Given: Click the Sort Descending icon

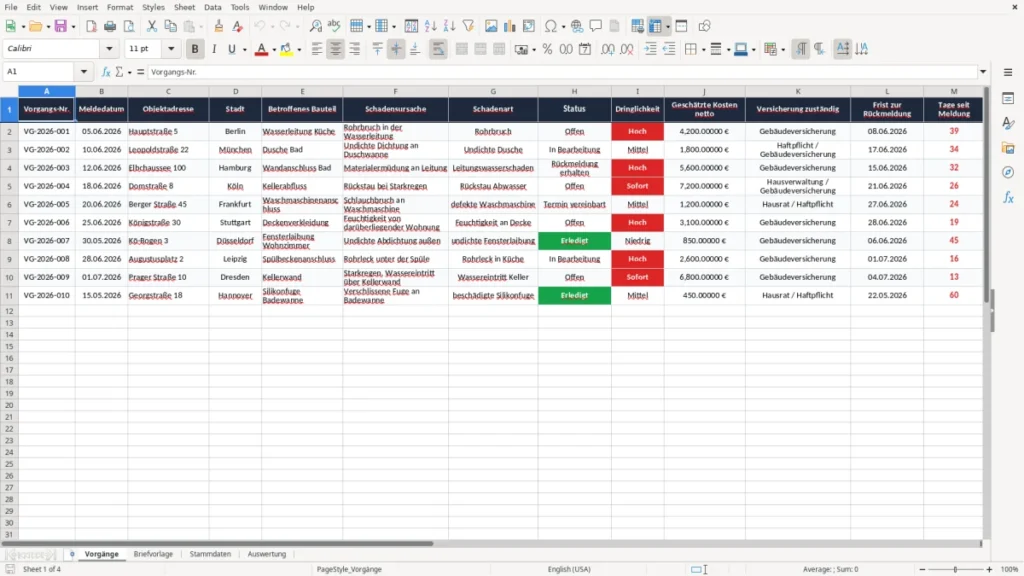Looking at the screenshot, I should [449, 26].
